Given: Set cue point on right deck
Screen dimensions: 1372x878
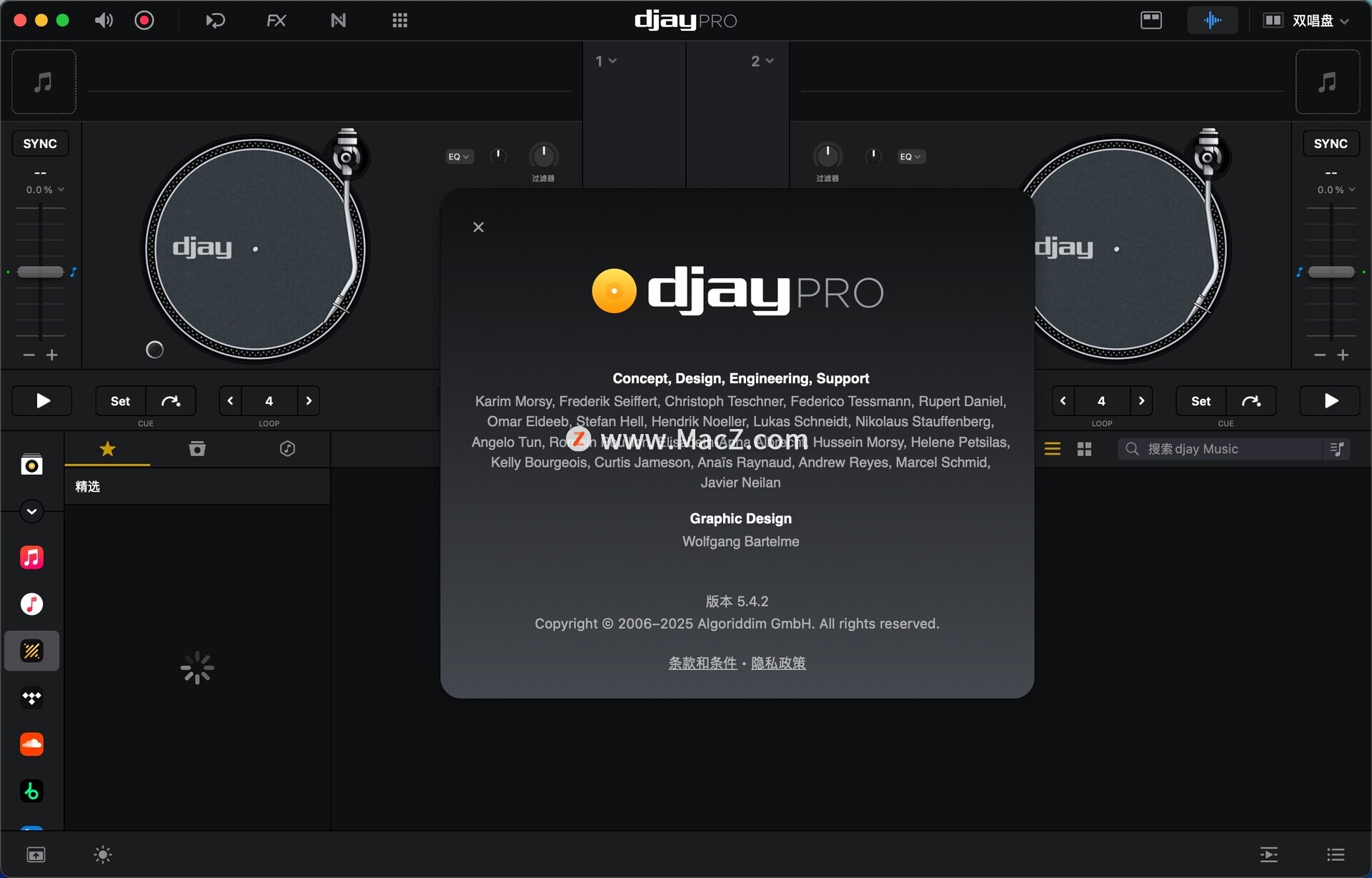Looking at the screenshot, I should (x=1200, y=400).
